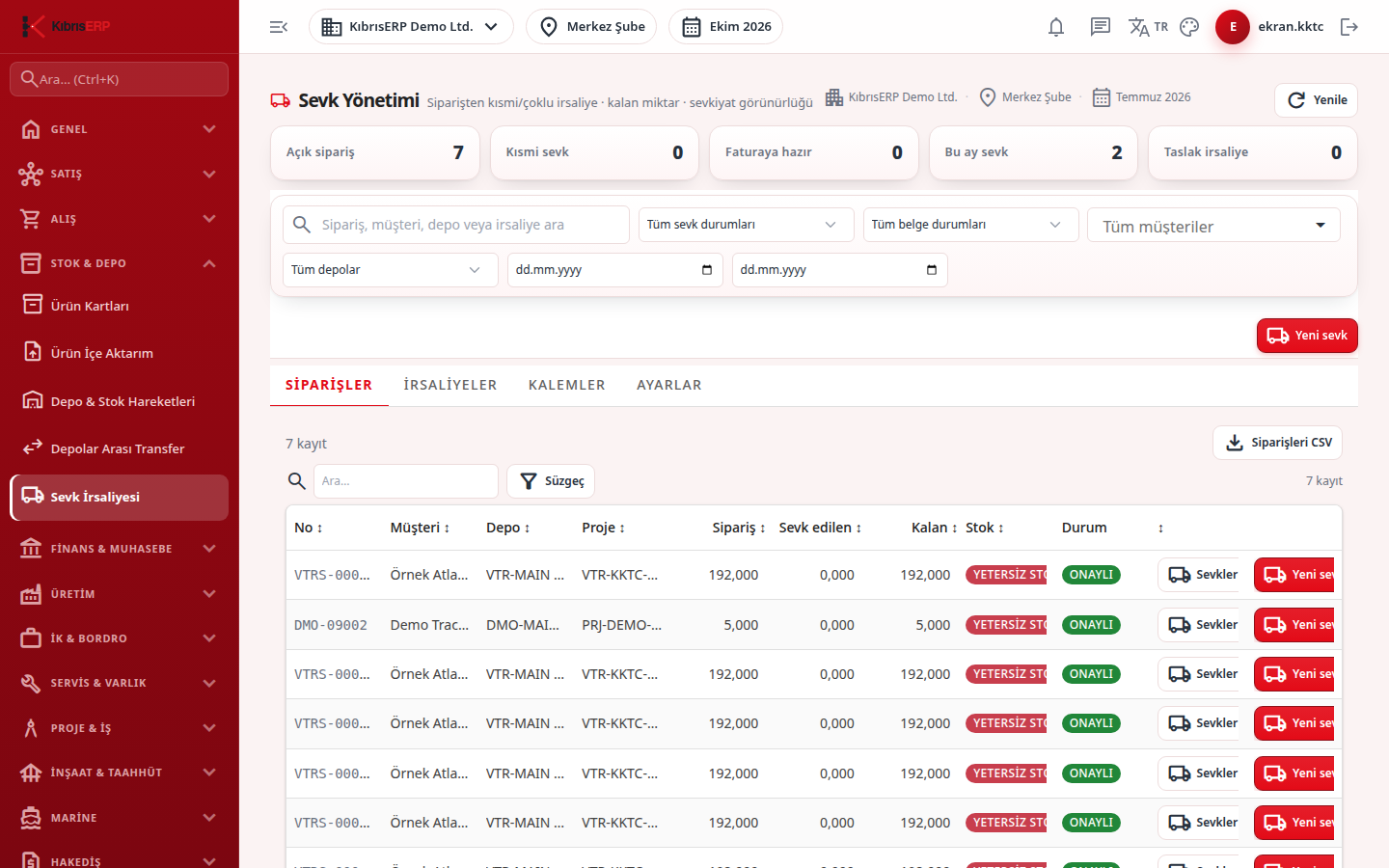
Task: Click the order search input field
Action: (x=455, y=225)
